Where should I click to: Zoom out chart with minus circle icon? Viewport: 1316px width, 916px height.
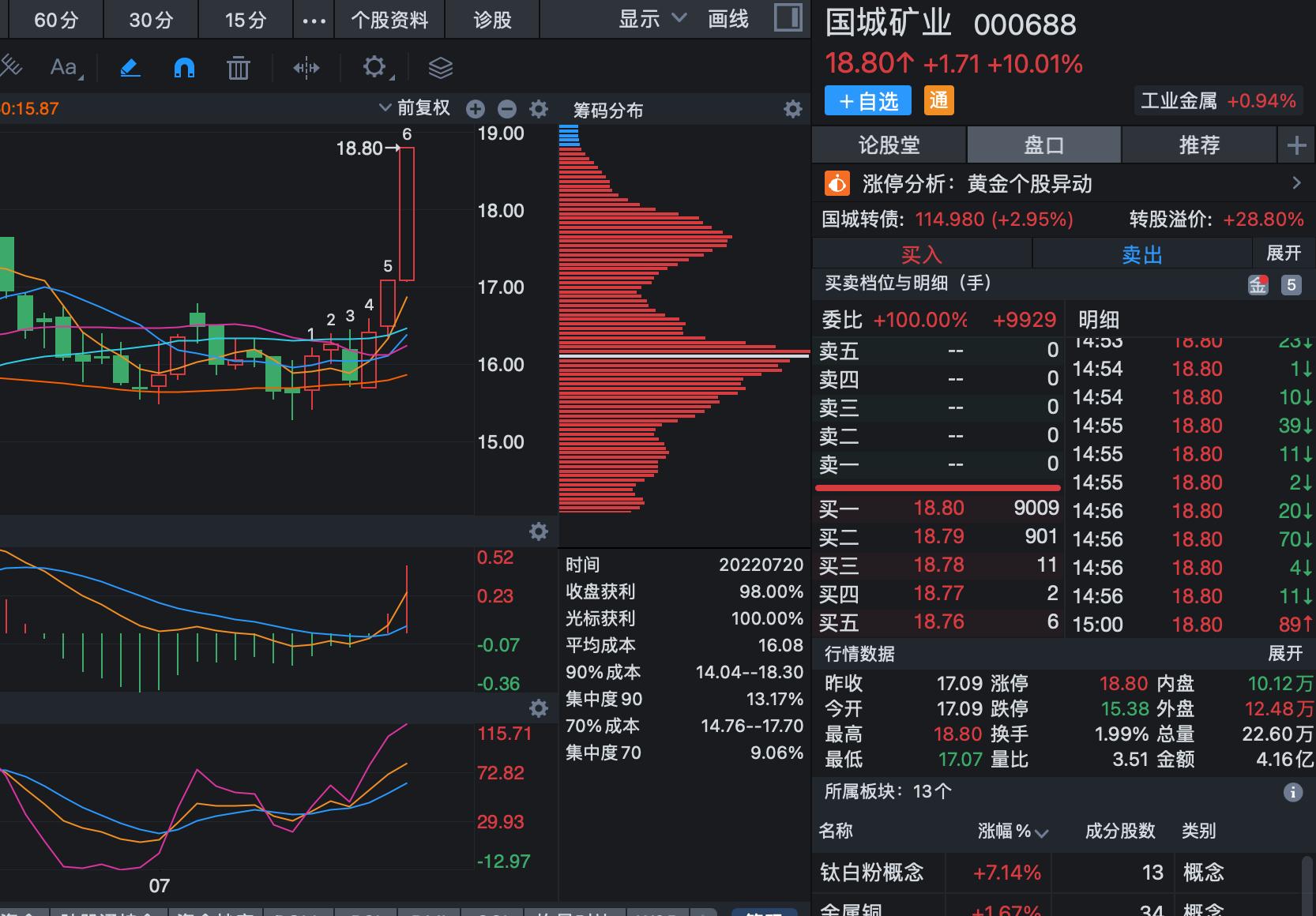507,109
